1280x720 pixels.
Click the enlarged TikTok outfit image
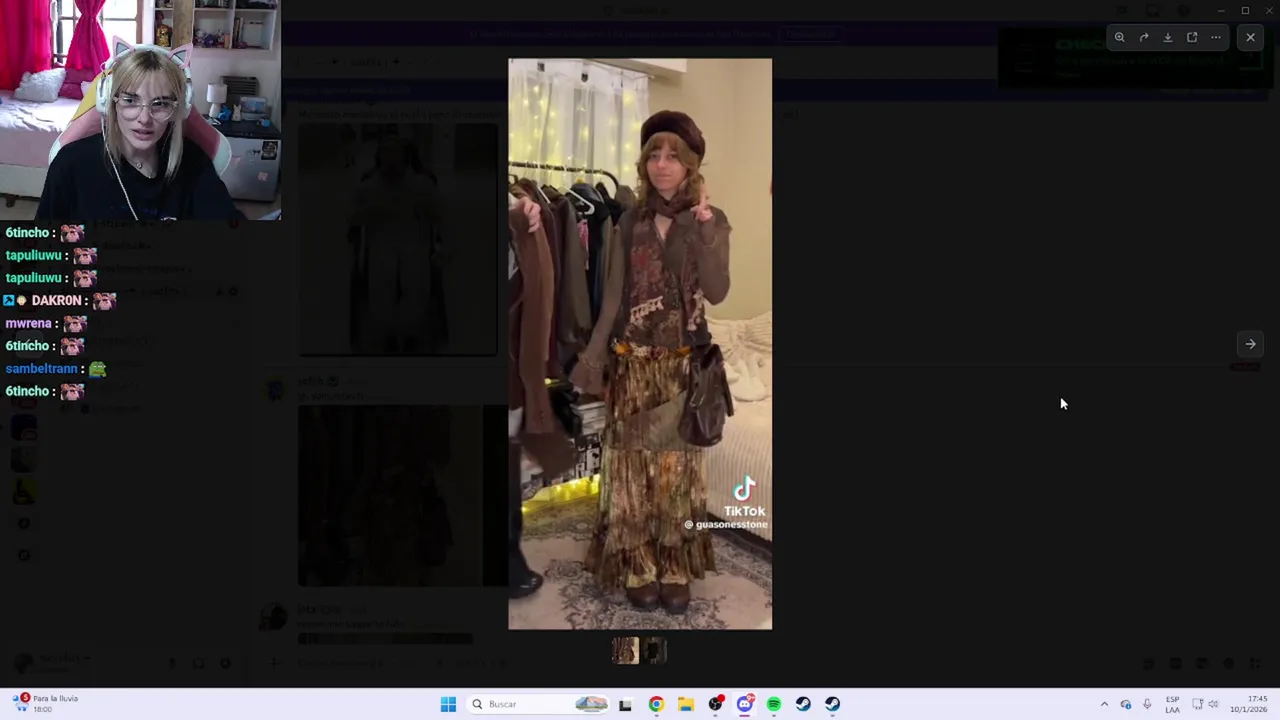640,344
